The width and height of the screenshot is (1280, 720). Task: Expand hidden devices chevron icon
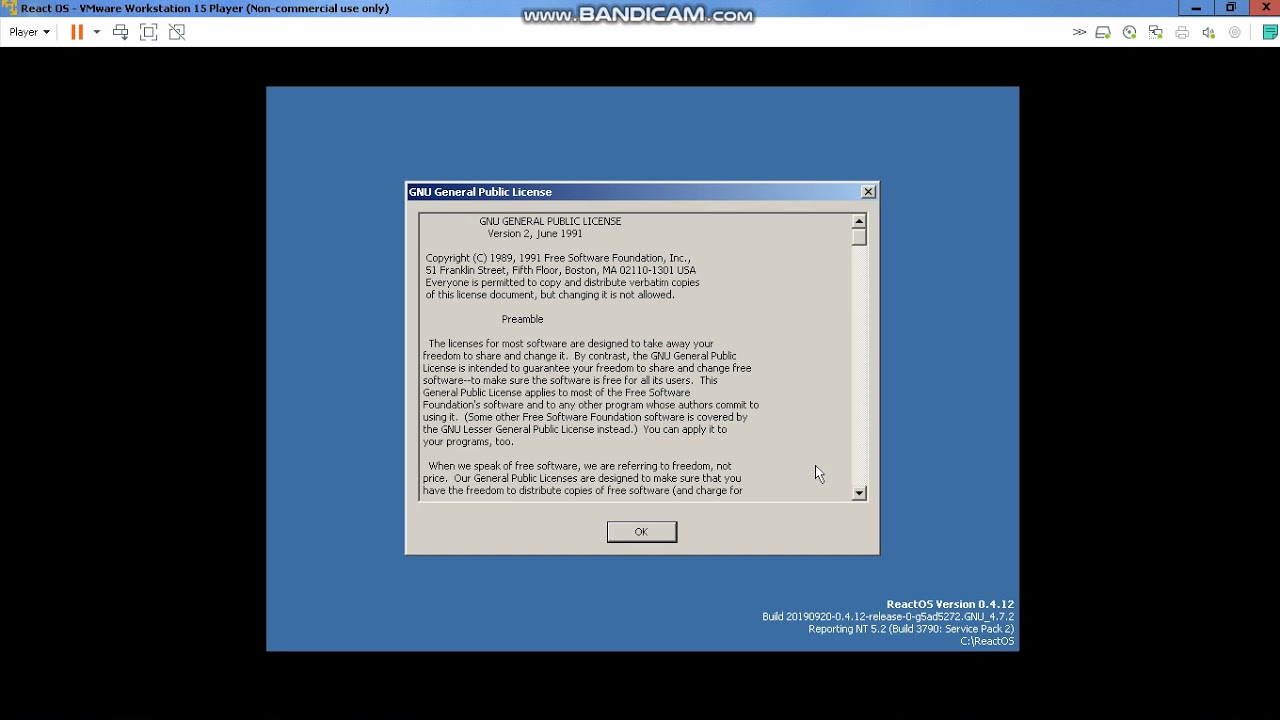1079,32
